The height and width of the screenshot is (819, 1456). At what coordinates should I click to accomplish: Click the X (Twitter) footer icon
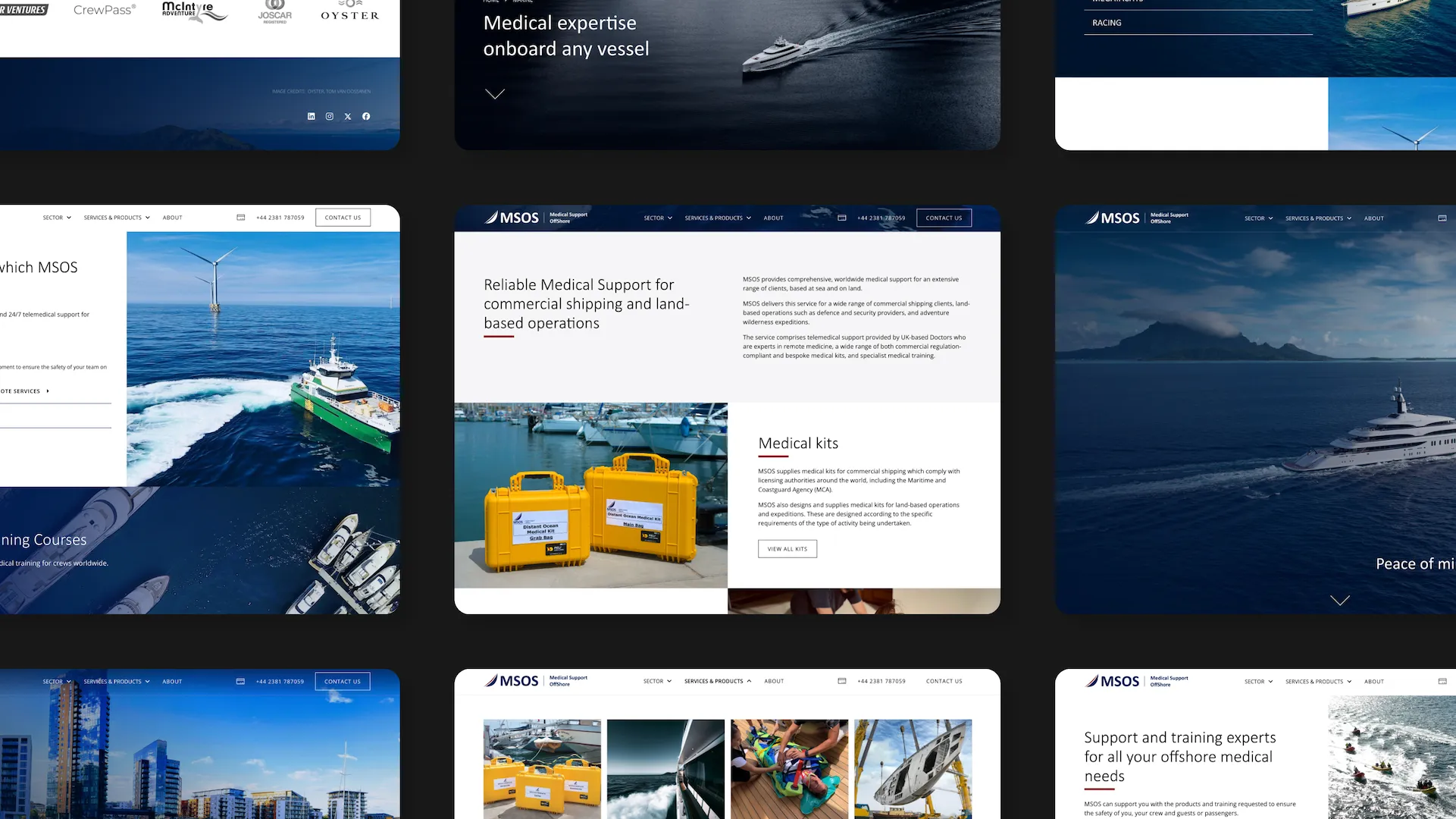click(x=348, y=116)
